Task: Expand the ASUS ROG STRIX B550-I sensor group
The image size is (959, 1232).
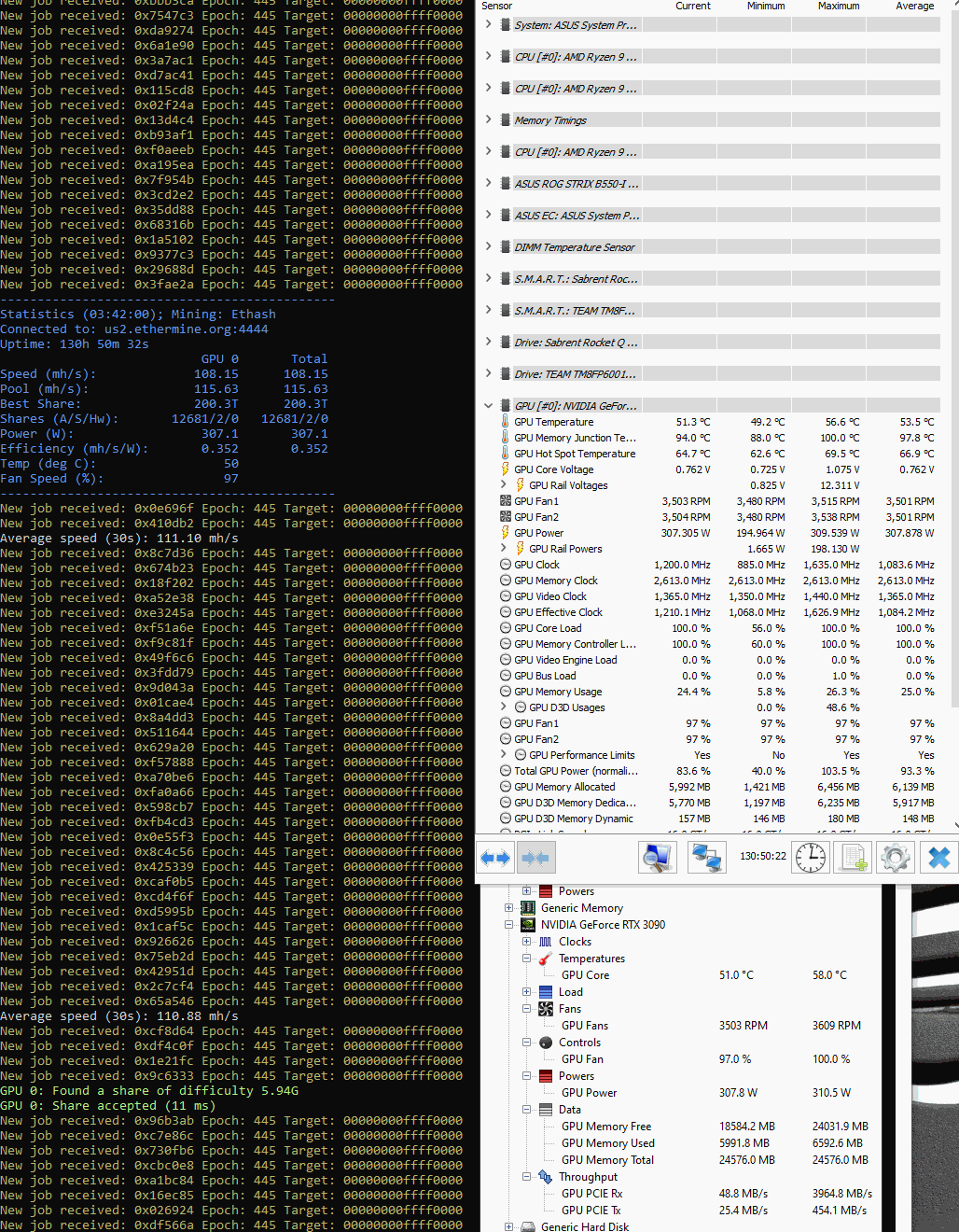Action: tap(489, 183)
